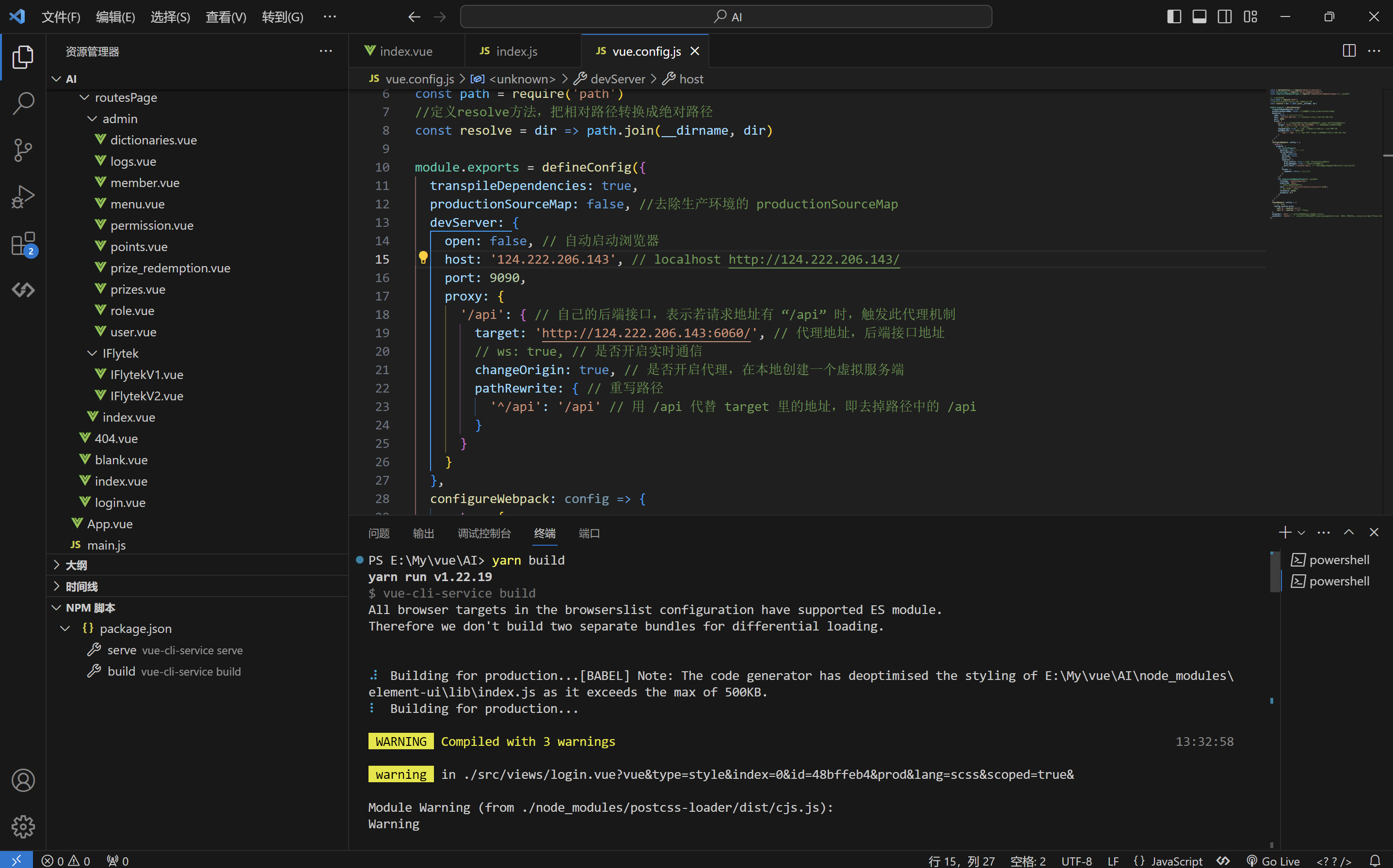Screen dimensions: 1393x868
Task: Open the Source Control view icon
Action: (23, 150)
